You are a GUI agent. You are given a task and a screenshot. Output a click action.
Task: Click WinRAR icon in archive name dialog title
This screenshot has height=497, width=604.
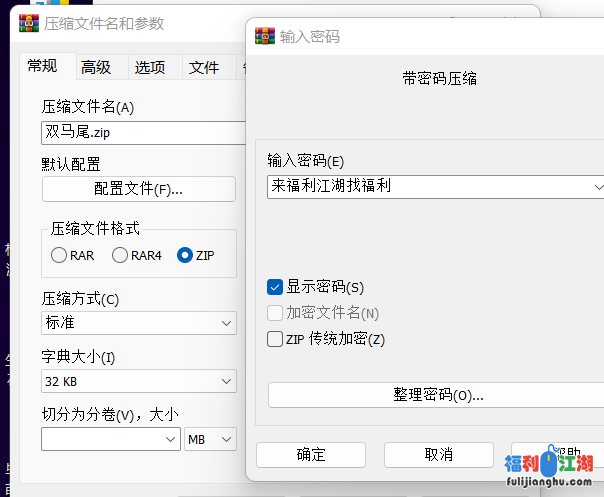coord(30,23)
